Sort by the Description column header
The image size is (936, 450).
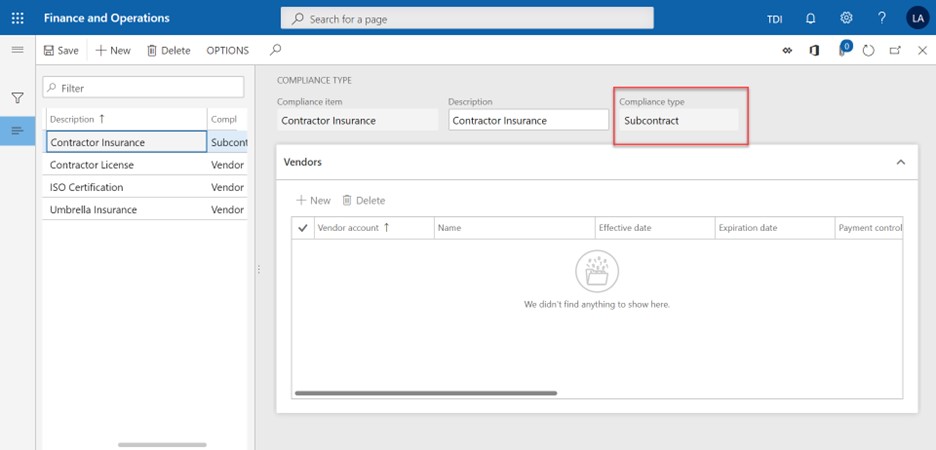click(77, 119)
